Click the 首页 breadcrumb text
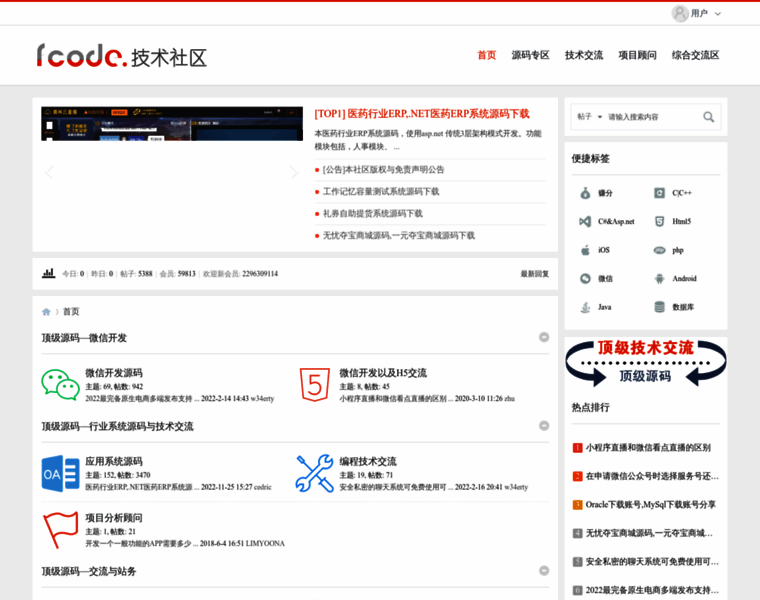 point(71,312)
